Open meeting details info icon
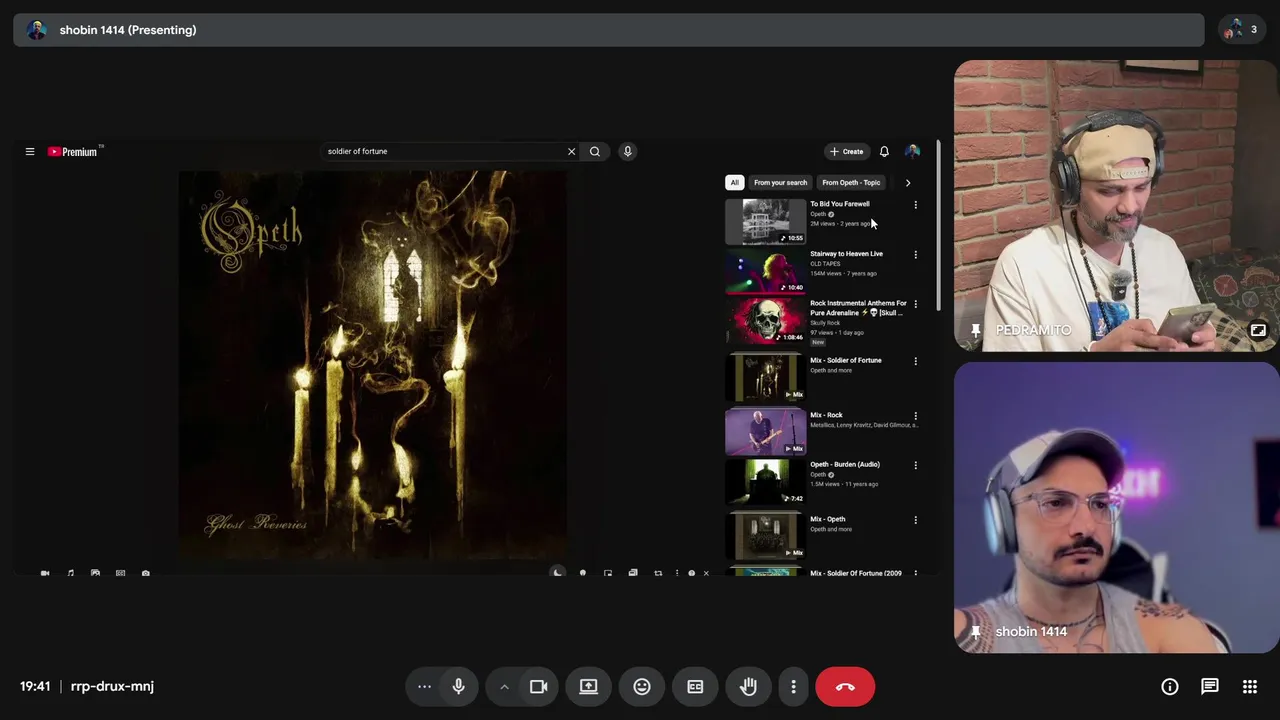1280x720 pixels. pos(1170,687)
